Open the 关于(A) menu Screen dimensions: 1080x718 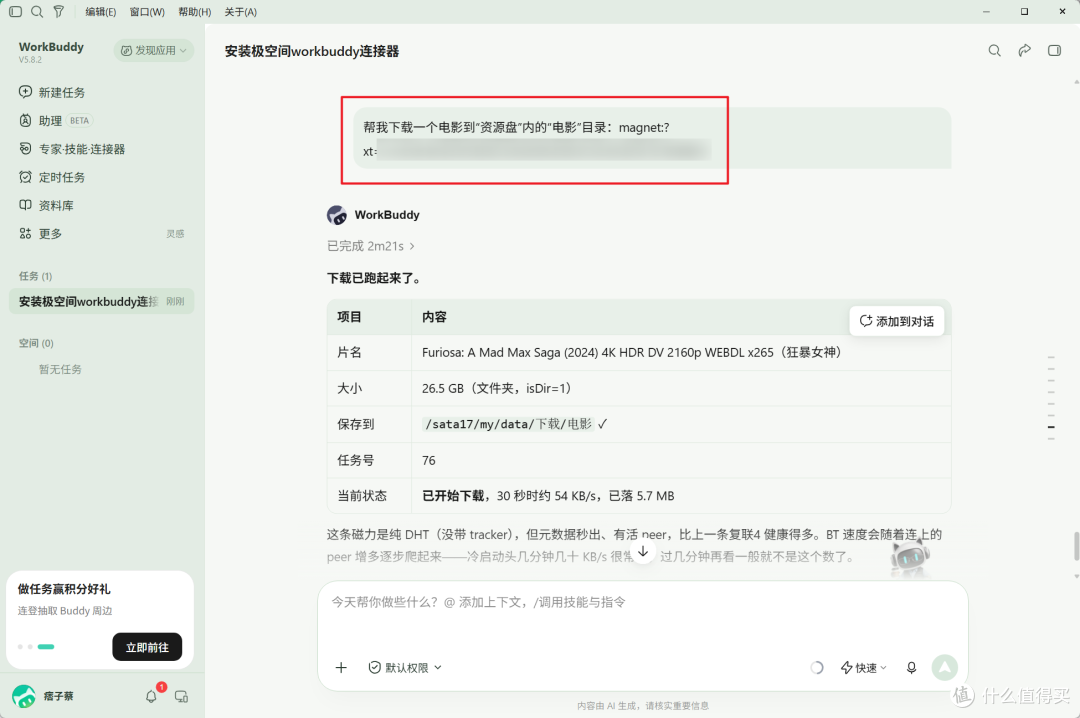coord(240,12)
